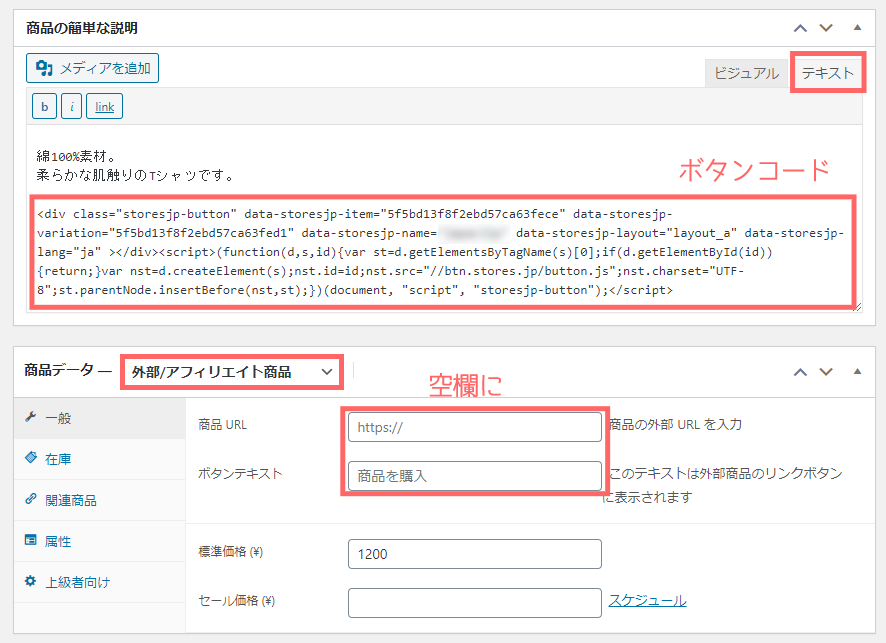
Task: Open the 関連商品 product data tab
Action: (x=100, y=501)
